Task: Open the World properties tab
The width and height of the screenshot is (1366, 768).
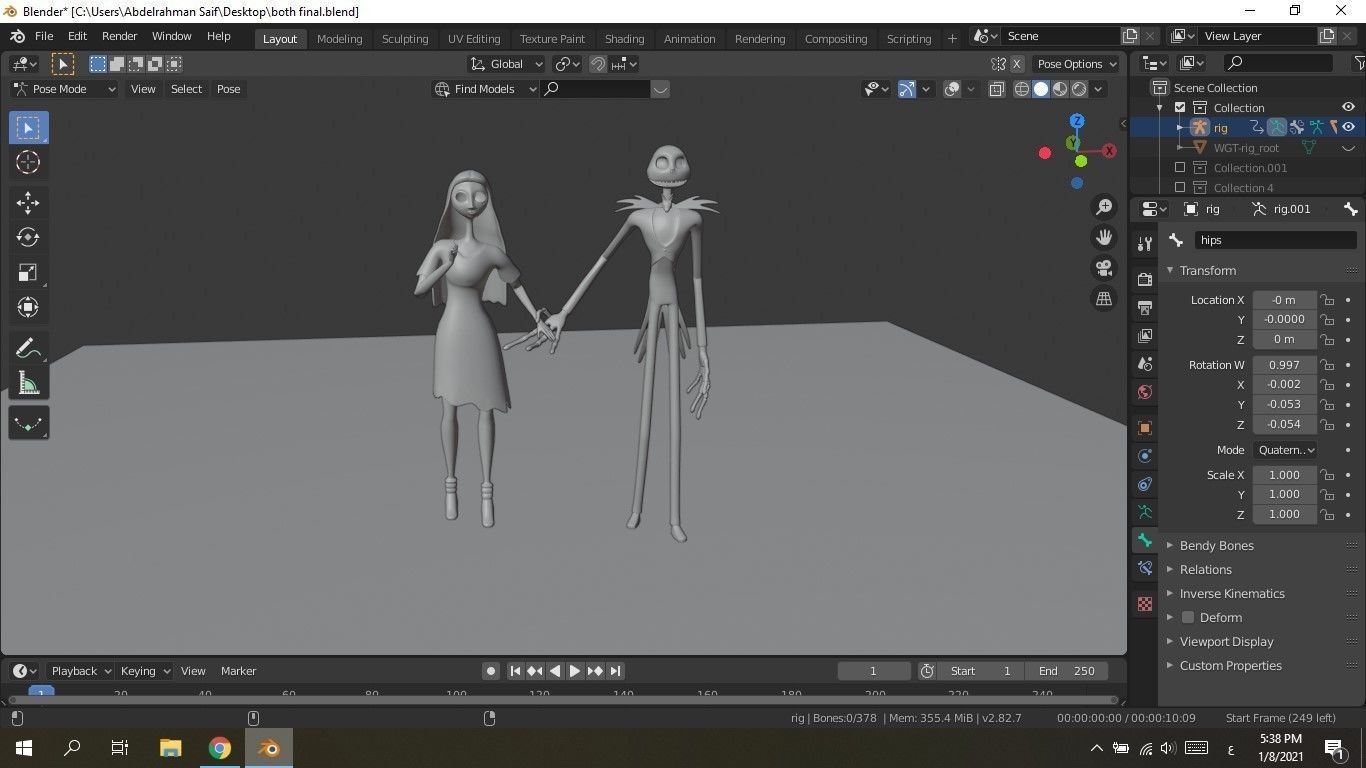Action: pyautogui.click(x=1145, y=392)
